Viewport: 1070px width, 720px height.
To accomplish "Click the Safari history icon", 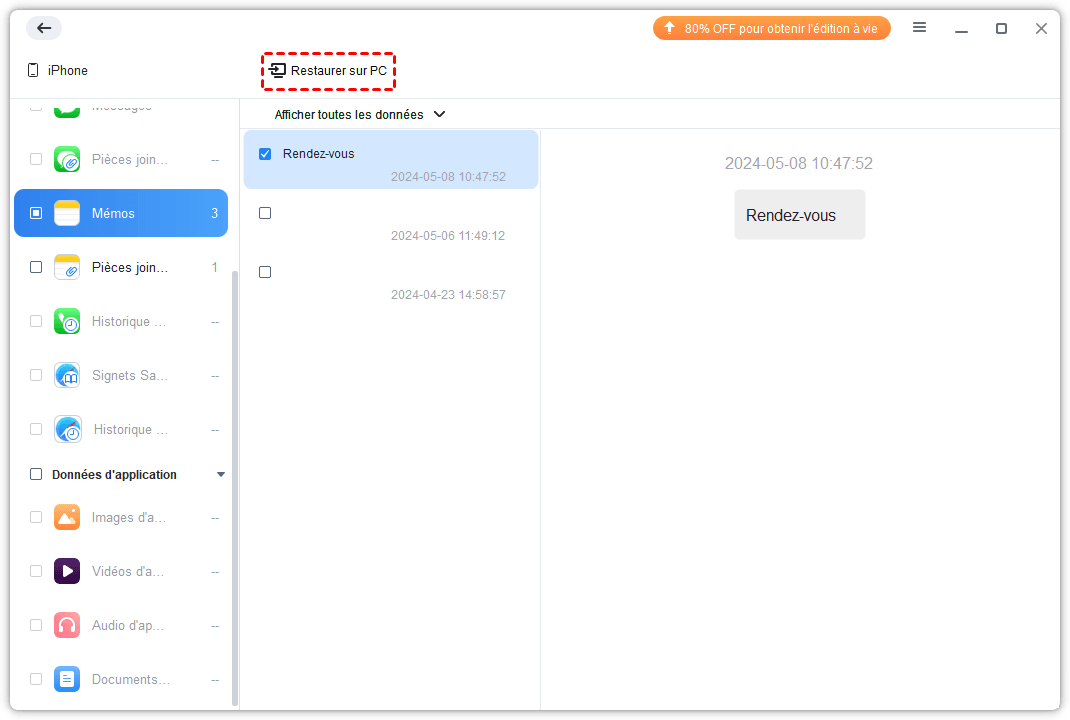I will 67,429.
